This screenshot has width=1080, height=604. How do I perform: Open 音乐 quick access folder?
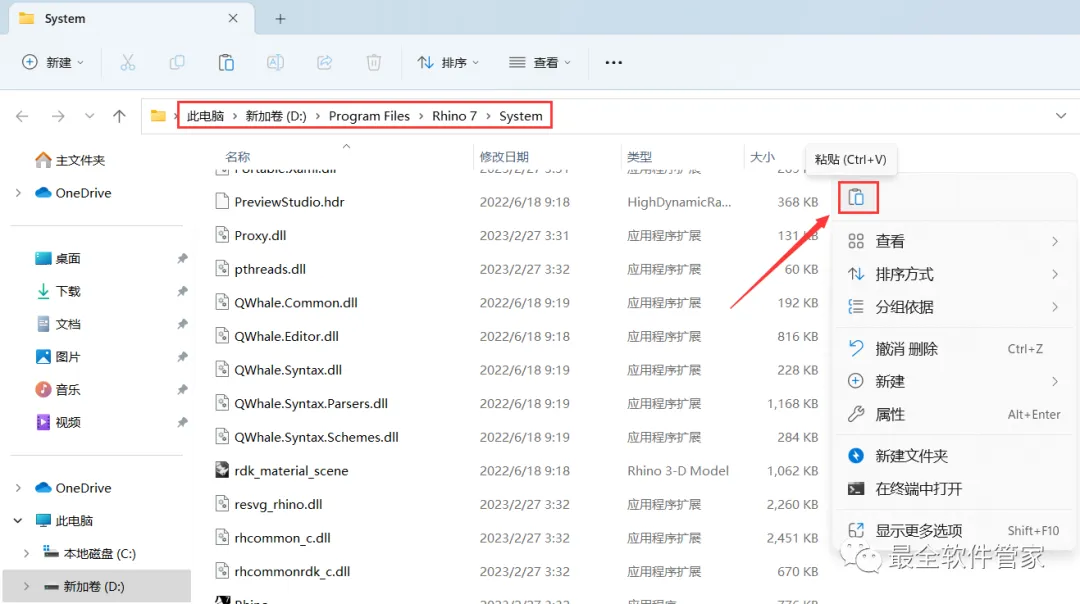pyautogui.click(x=58, y=390)
